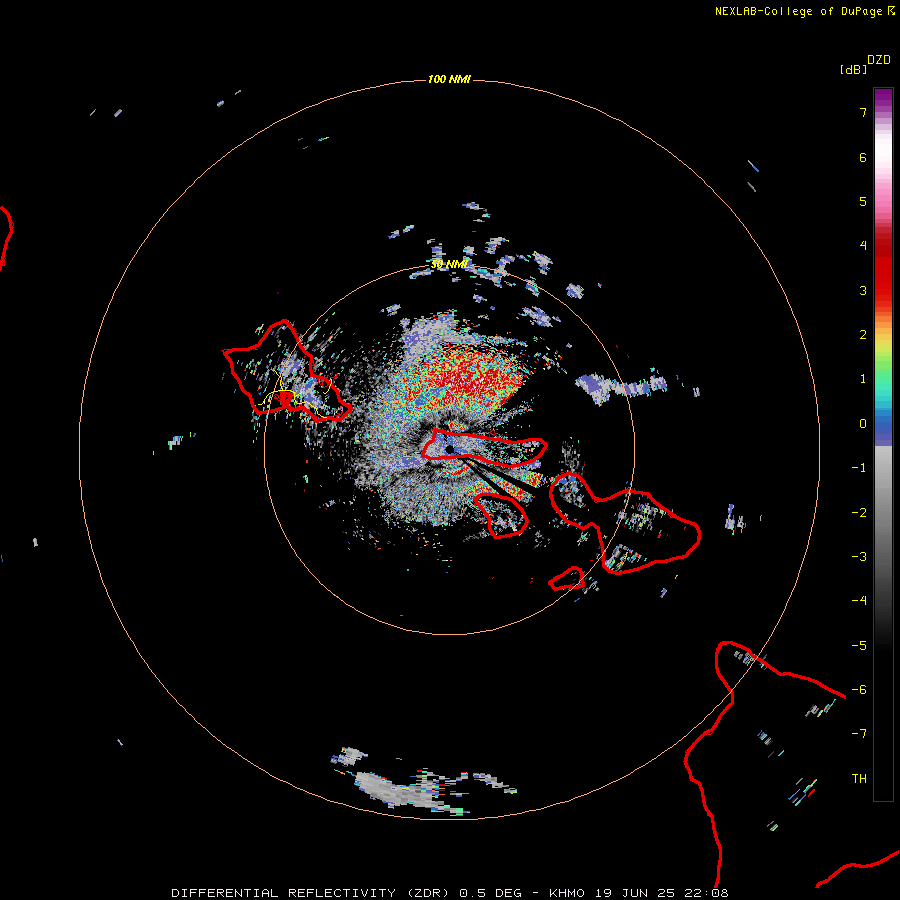Click the TH label on color scale
Image resolution: width=900 pixels, height=900 pixels.
click(859, 779)
